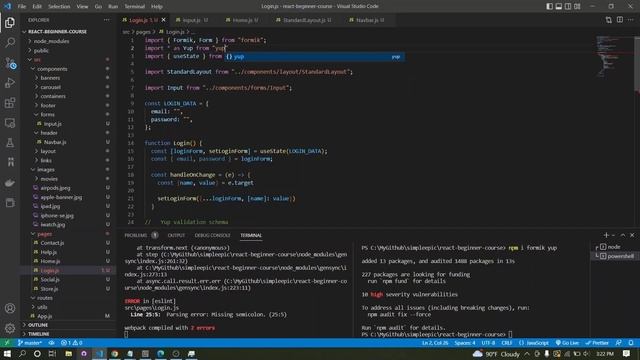The image size is (640, 360).
Task: Expand the node_modules folder
Action: coord(51,41)
